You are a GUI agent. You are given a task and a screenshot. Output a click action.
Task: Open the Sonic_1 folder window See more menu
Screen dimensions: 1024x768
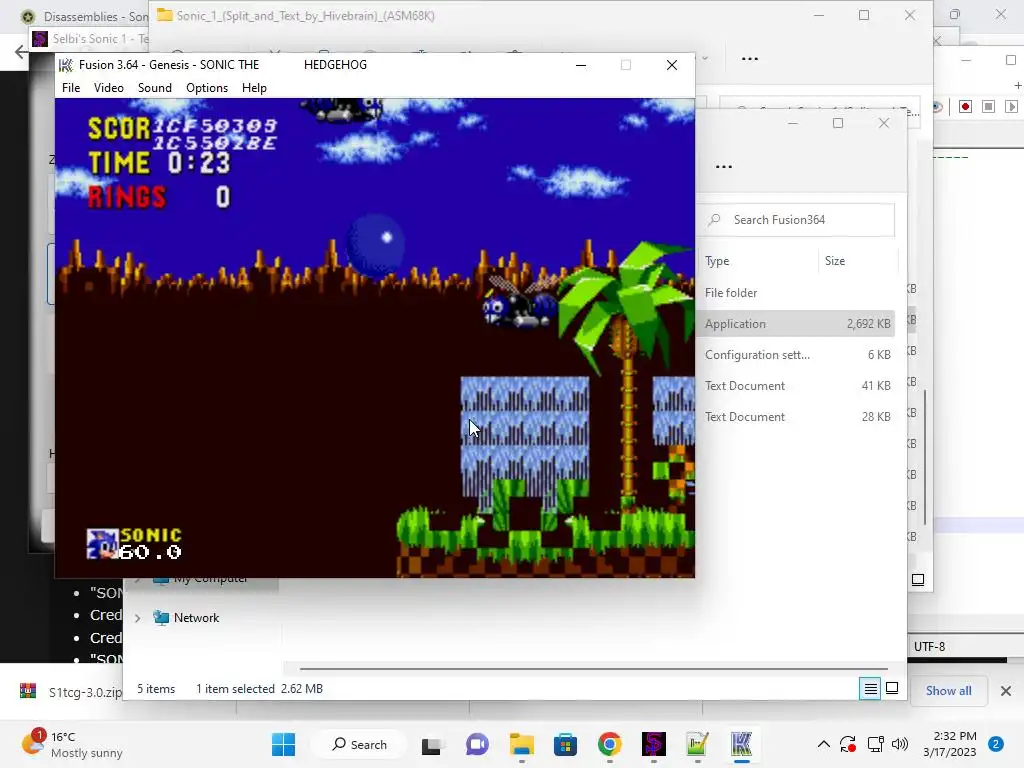[x=750, y=59]
